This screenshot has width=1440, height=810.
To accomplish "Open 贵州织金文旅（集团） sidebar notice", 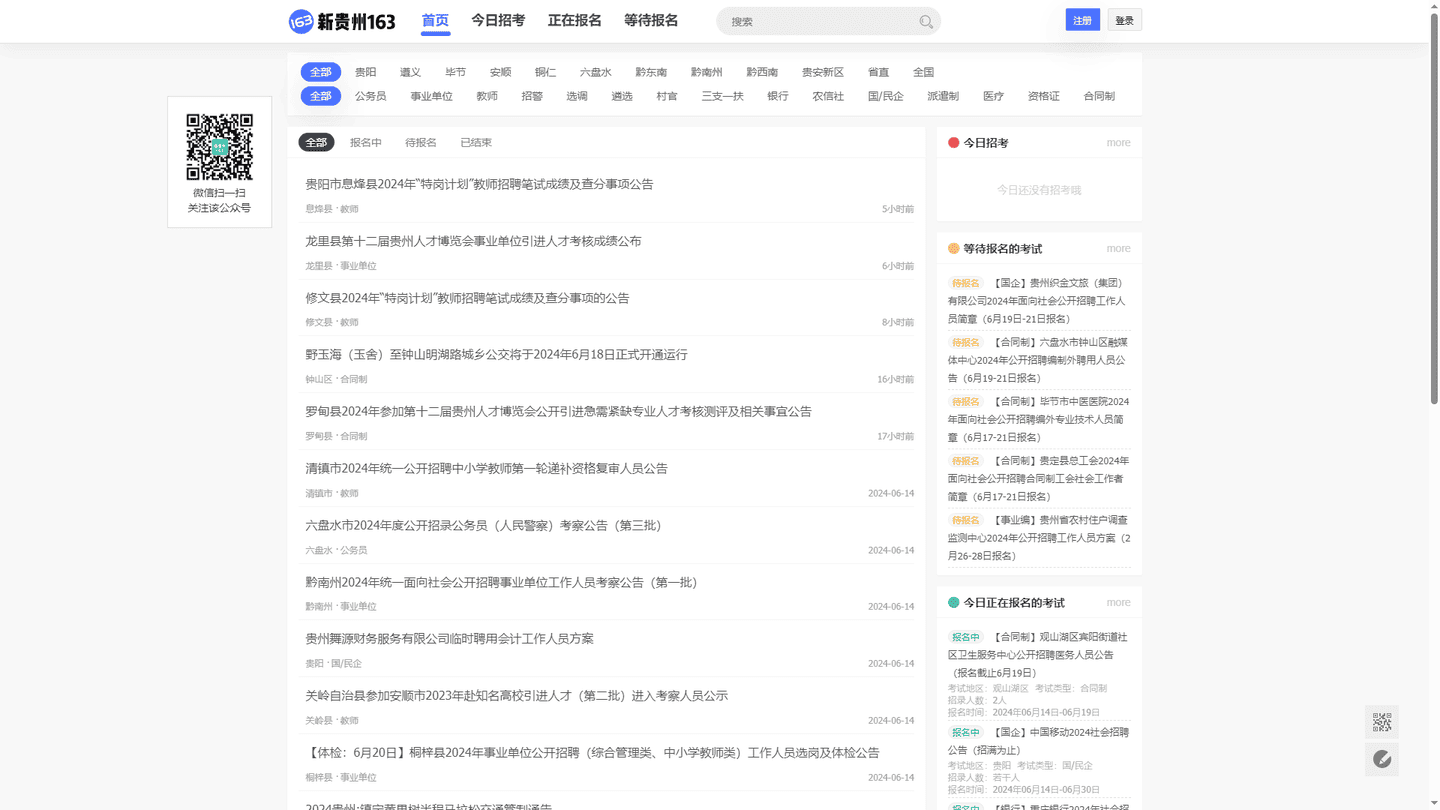I will coord(1039,301).
